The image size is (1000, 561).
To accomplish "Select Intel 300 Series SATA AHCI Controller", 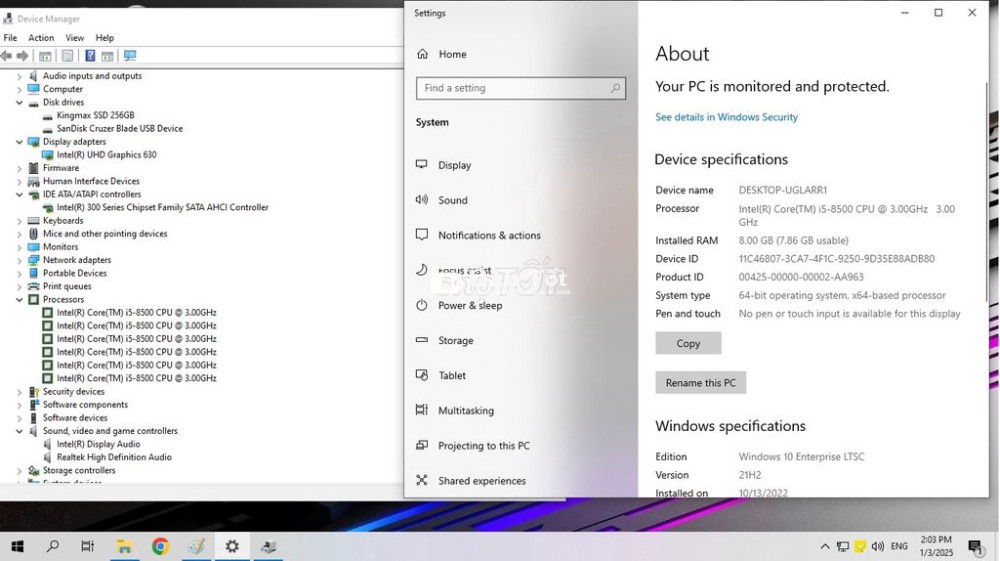I will click(163, 207).
